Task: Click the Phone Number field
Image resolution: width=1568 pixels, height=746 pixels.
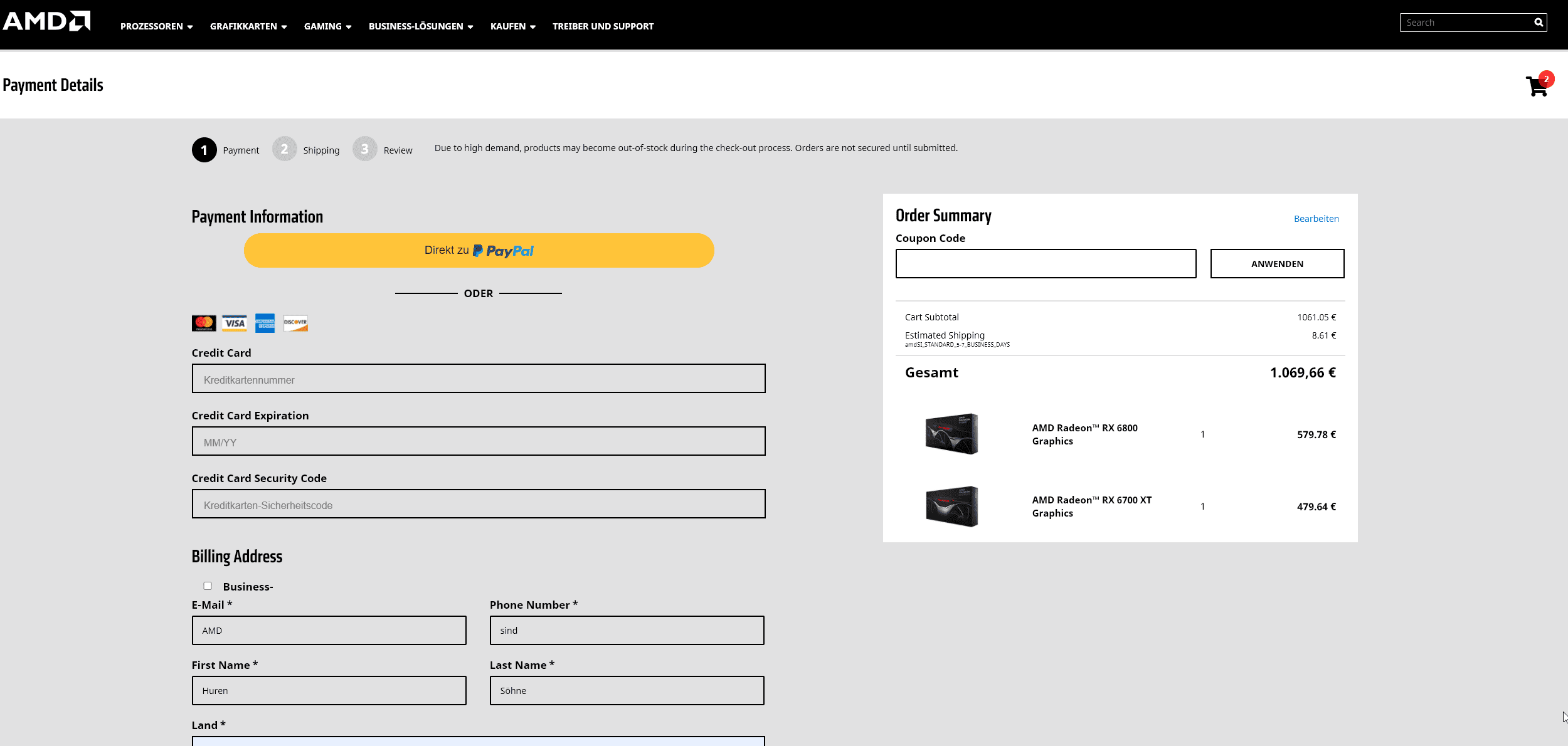Action: (627, 630)
